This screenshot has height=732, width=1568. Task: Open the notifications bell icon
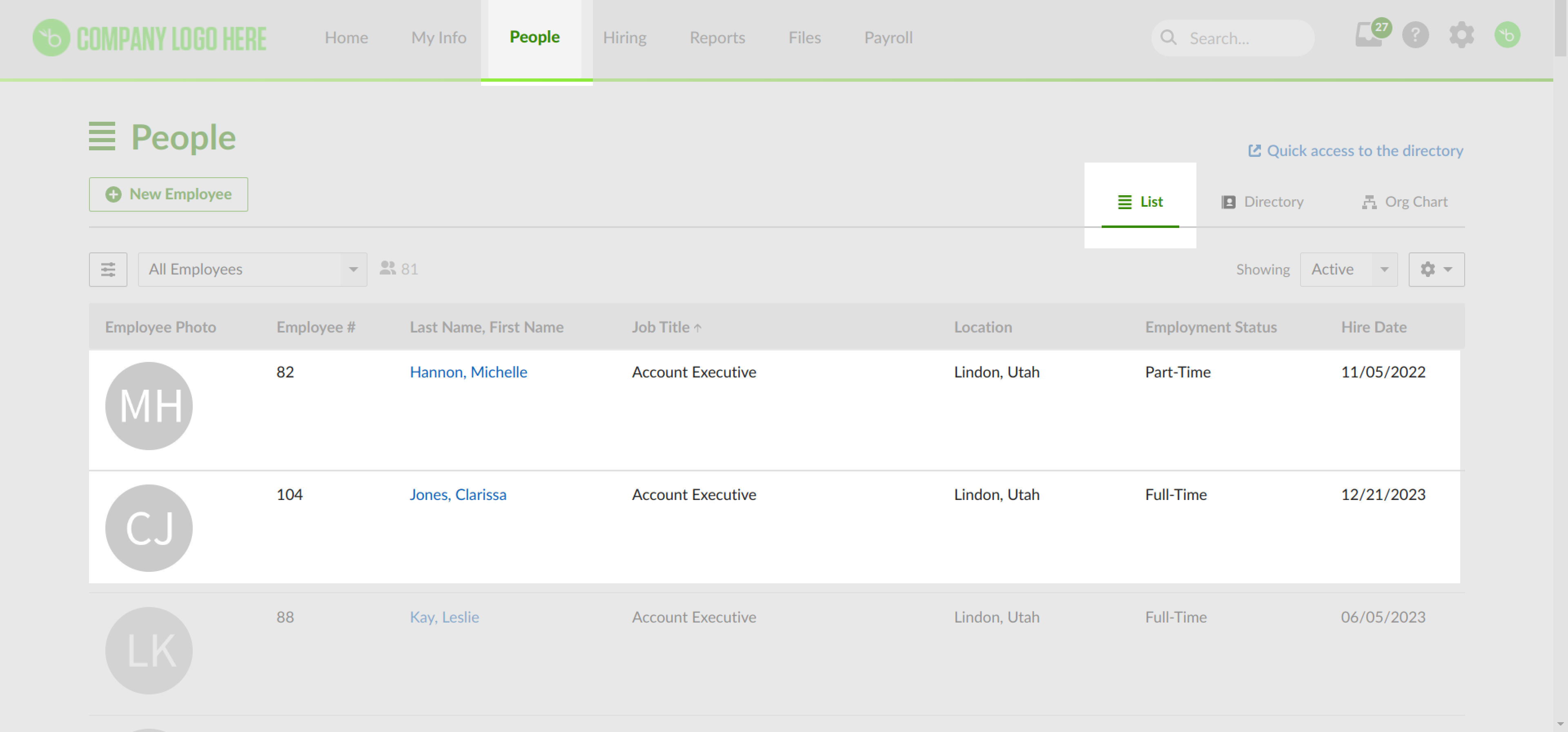click(x=1368, y=36)
